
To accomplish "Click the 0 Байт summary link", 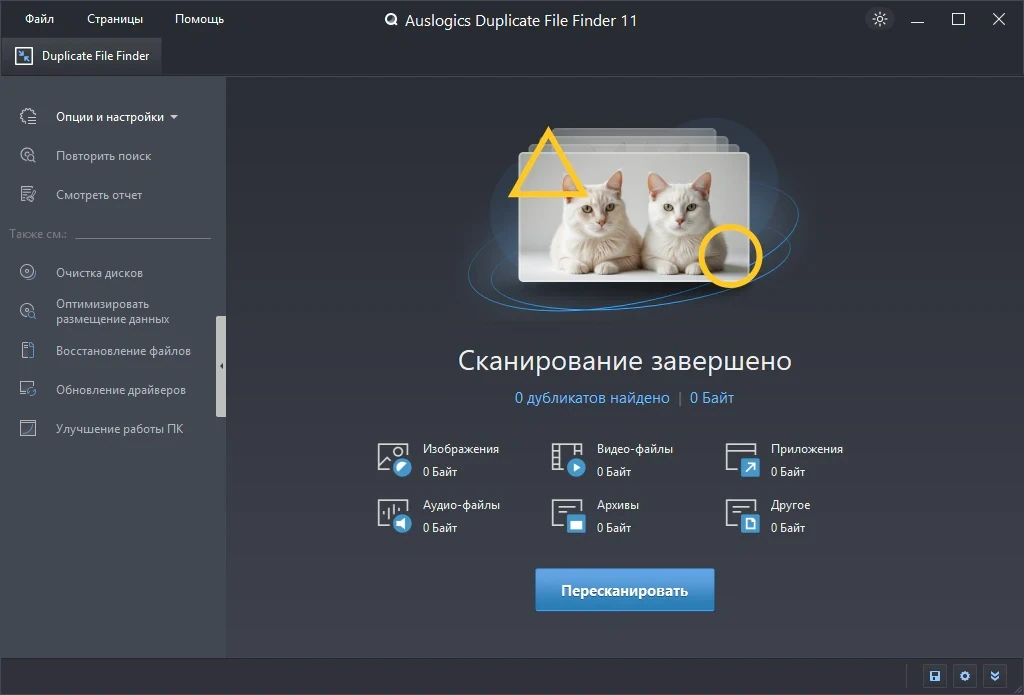I will 712,398.
